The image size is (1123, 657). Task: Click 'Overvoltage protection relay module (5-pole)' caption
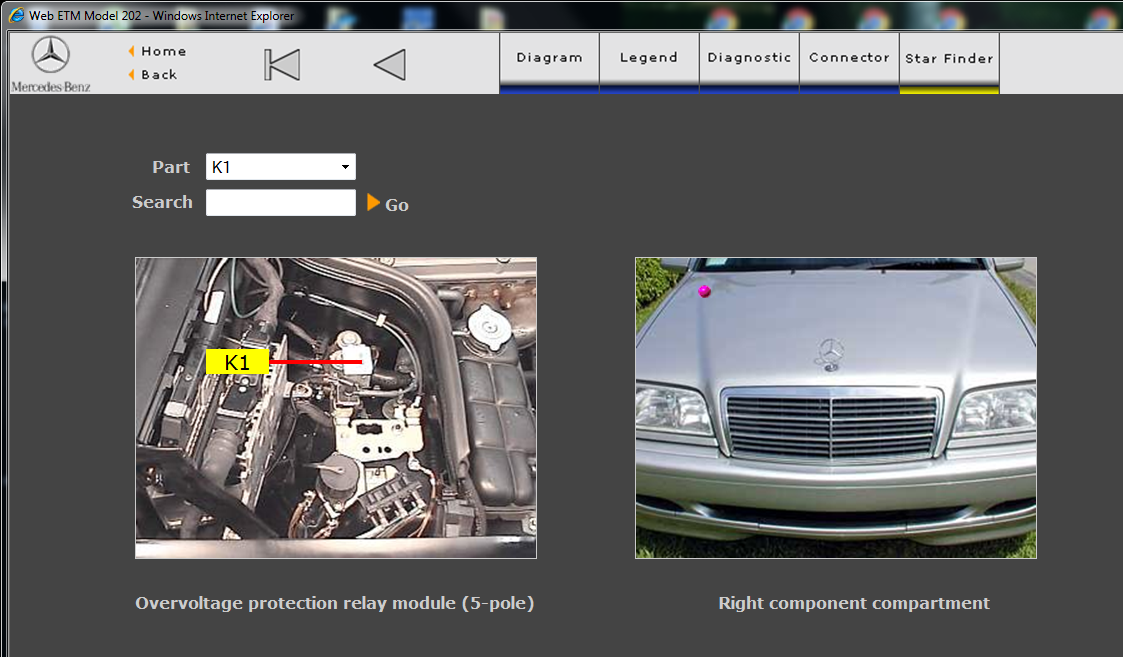click(x=334, y=603)
